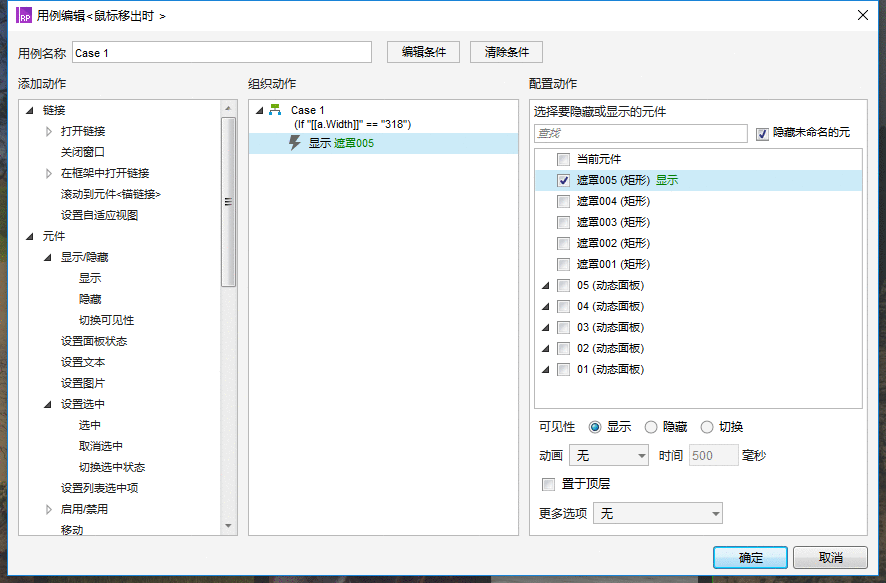Expand the 01 (动态面板) tree arrow
The width and height of the screenshot is (886, 583).
point(546,369)
